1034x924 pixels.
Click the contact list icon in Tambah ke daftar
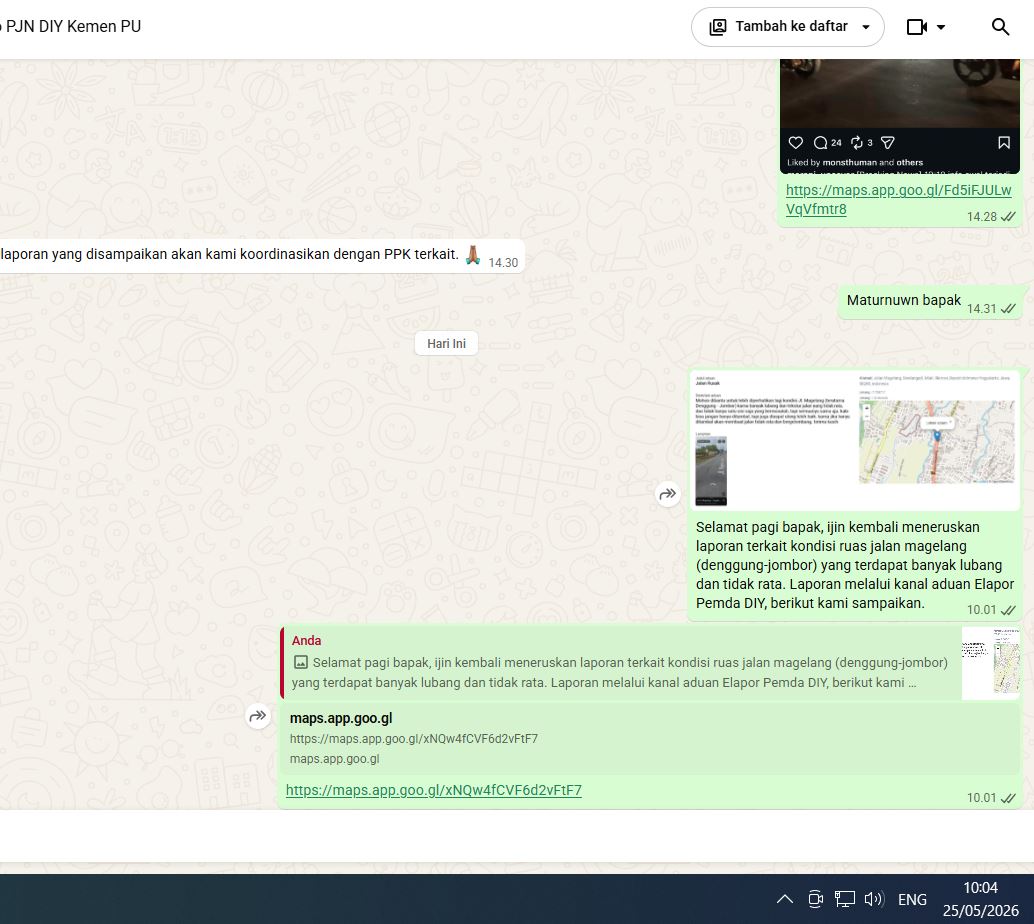pyautogui.click(x=717, y=27)
